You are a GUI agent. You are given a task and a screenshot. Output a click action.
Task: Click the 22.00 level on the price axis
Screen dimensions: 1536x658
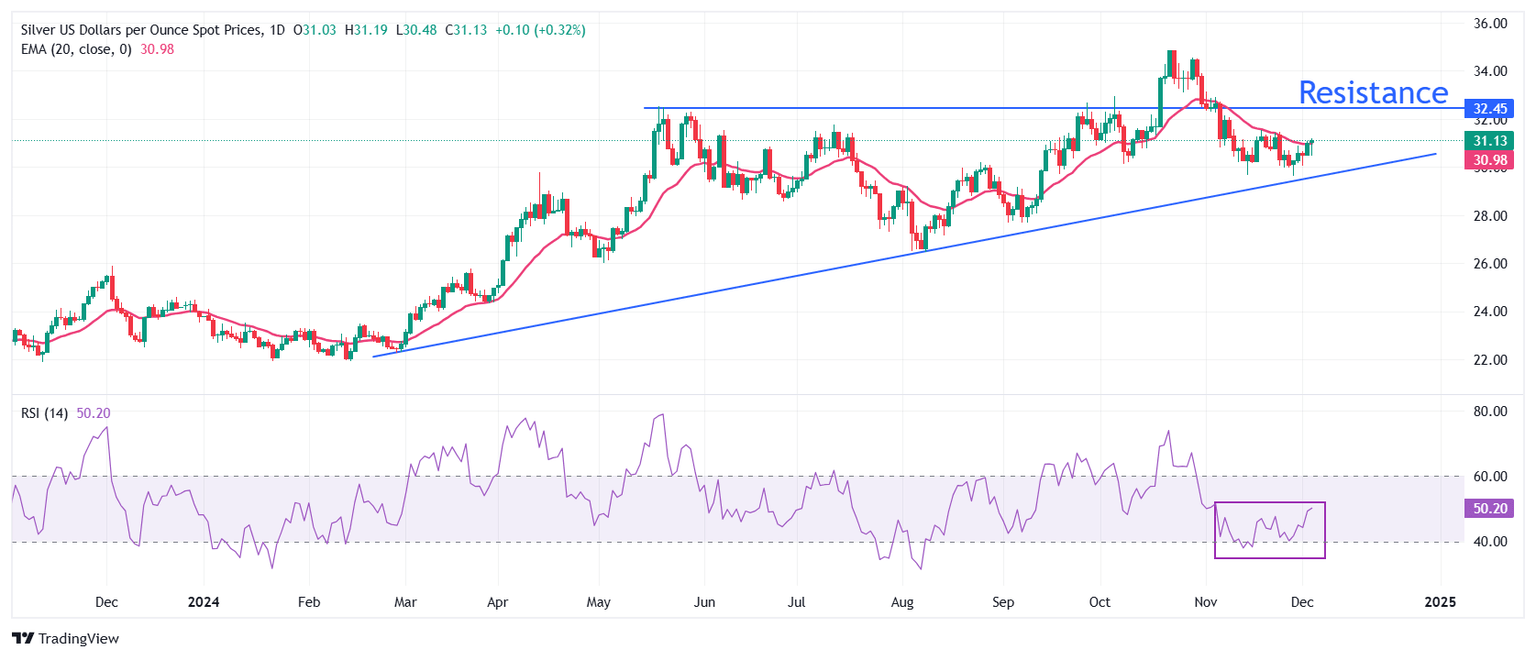point(1483,359)
